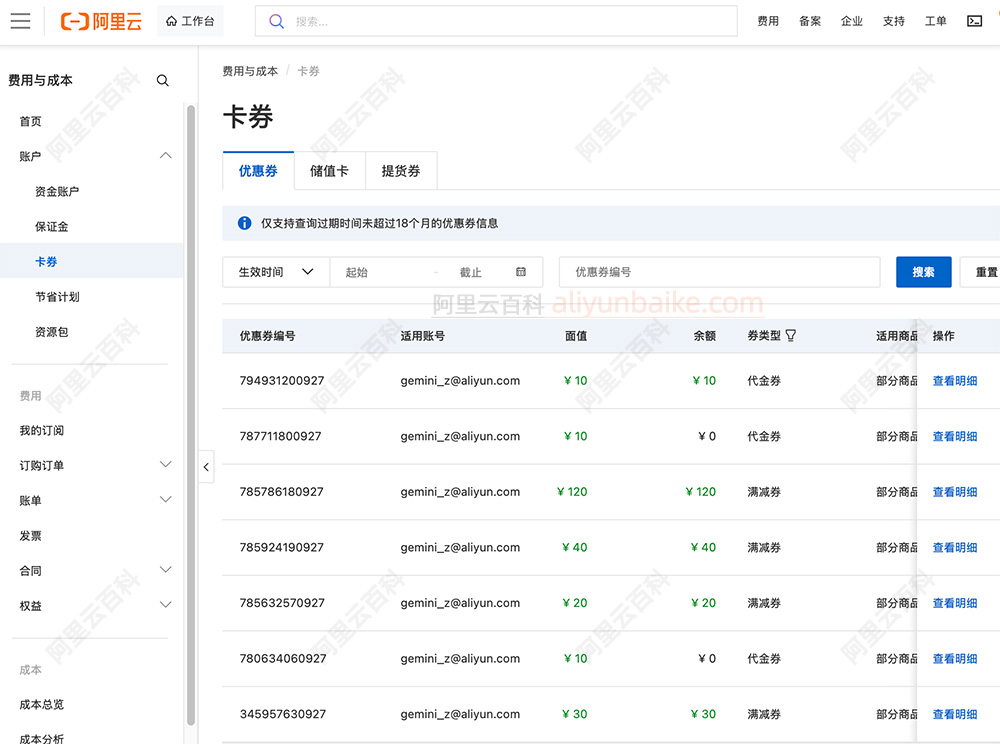Open the calendar icon in date range

point(521,272)
